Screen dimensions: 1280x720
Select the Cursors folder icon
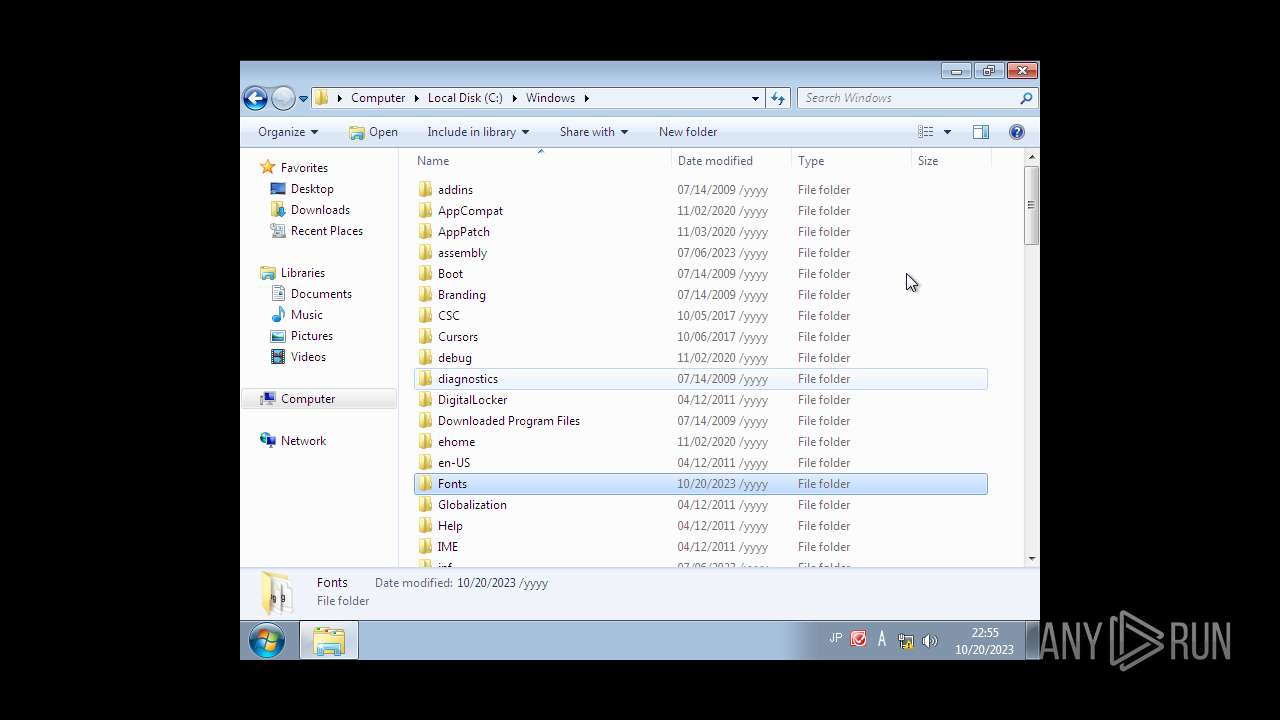click(425, 337)
